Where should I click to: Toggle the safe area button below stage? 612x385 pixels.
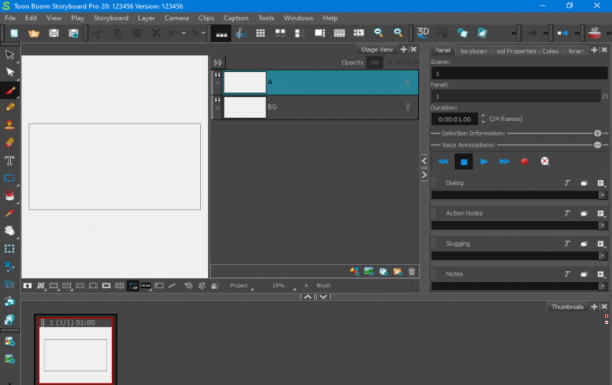point(93,286)
